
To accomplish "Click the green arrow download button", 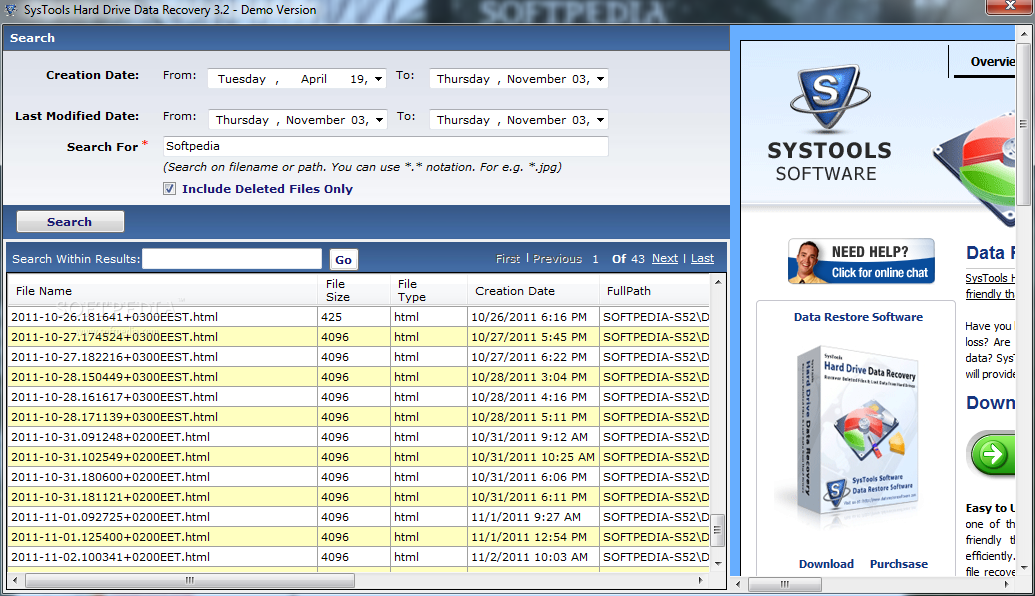I will pos(991,454).
